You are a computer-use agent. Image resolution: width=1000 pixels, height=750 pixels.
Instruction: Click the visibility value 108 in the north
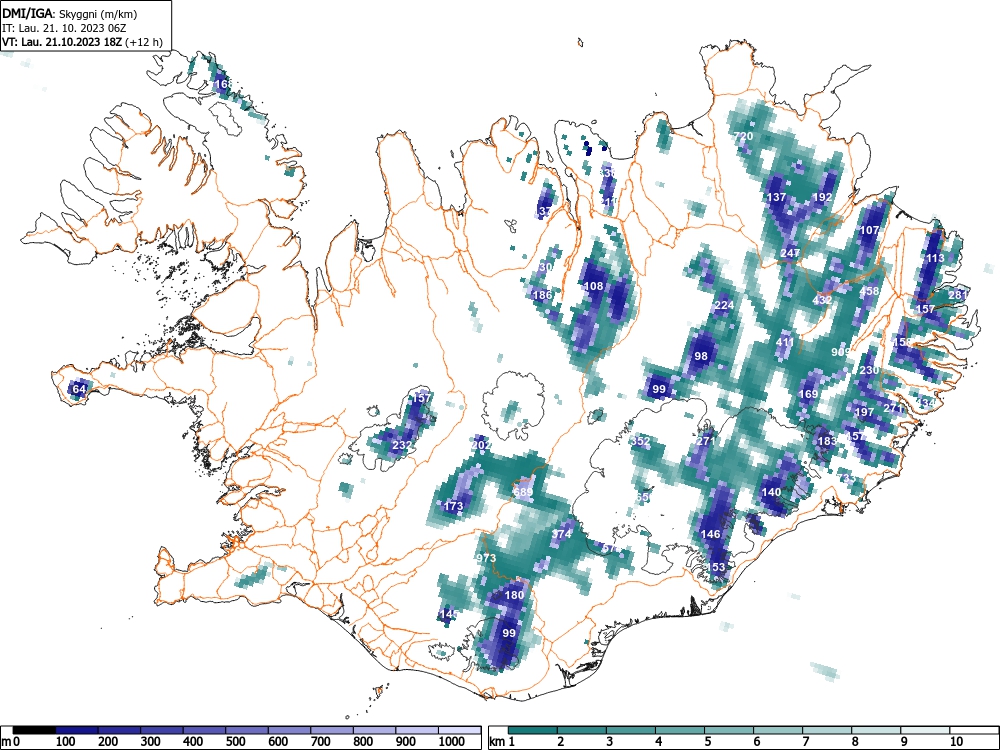pyautogui.click(x=594, y=286)
